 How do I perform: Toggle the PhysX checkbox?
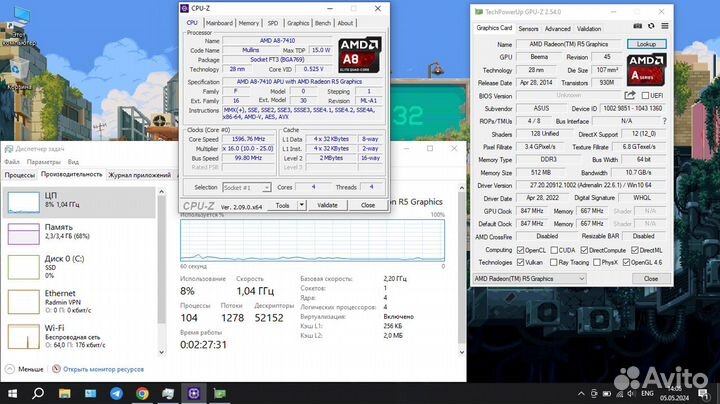coord(596,263)
